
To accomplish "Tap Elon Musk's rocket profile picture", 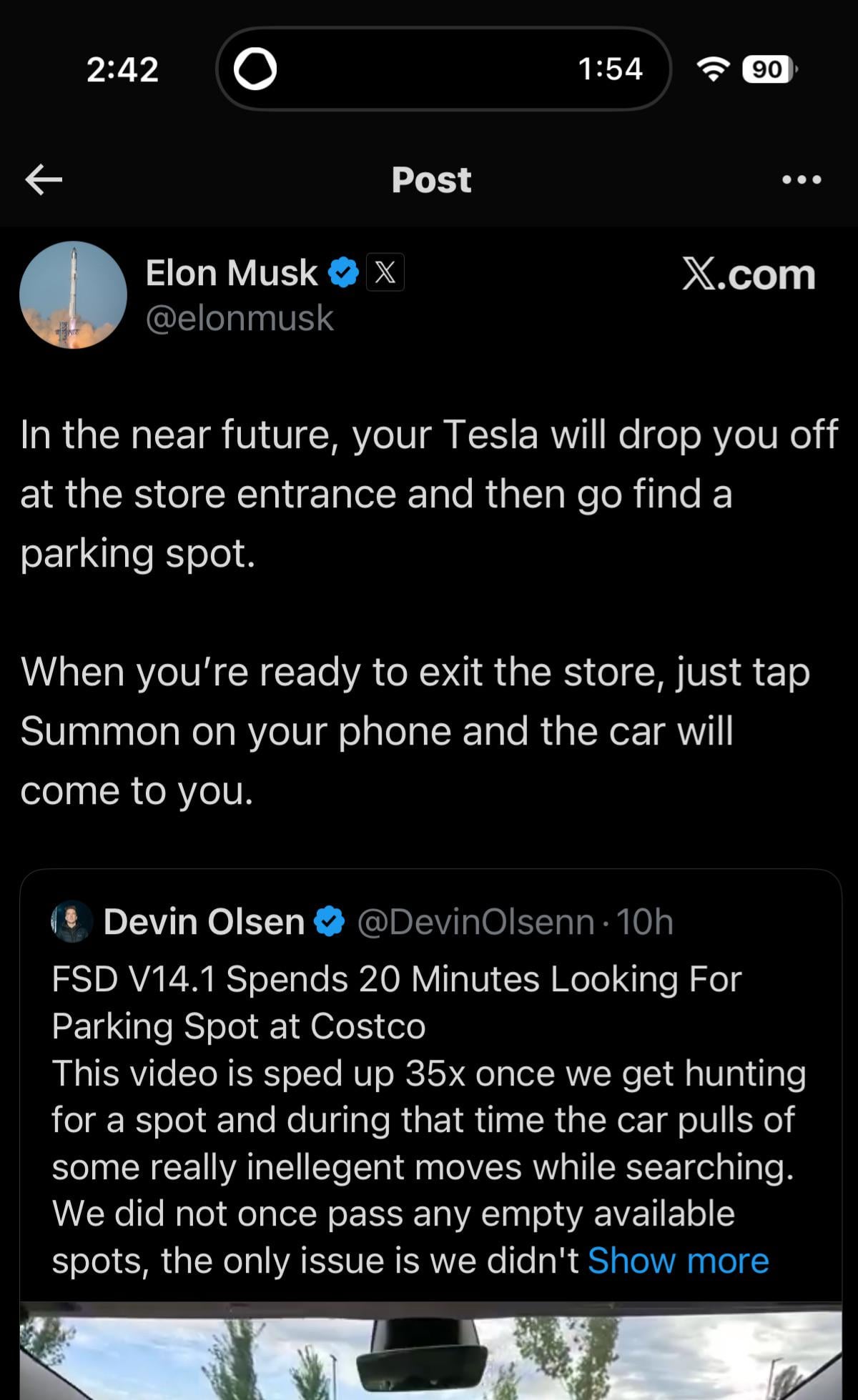I will click(73, 295).
